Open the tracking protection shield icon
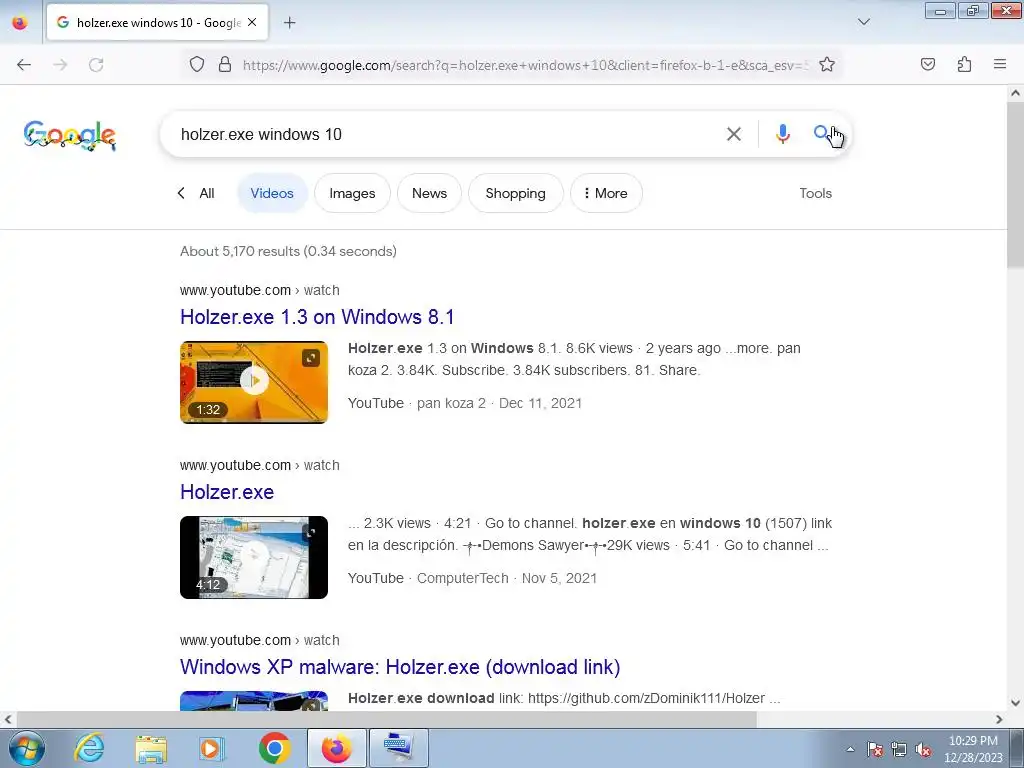 pyautogui.click(x=197, y=65)
